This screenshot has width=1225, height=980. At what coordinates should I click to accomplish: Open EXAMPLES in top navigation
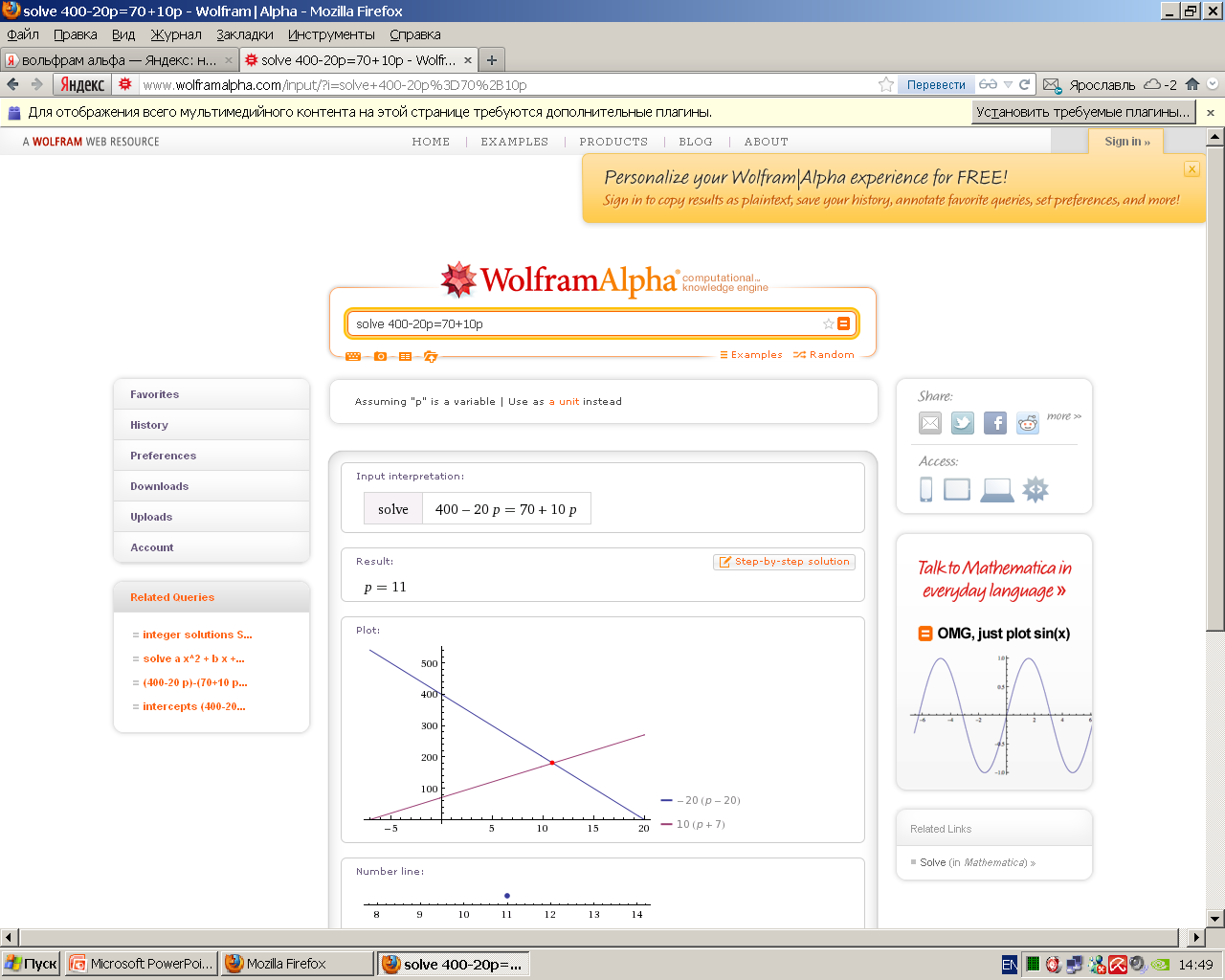point(515,142)
